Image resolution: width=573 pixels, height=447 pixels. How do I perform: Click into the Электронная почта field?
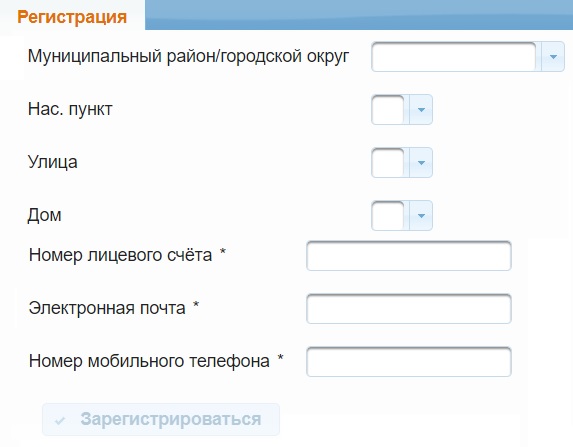(409, 309)
